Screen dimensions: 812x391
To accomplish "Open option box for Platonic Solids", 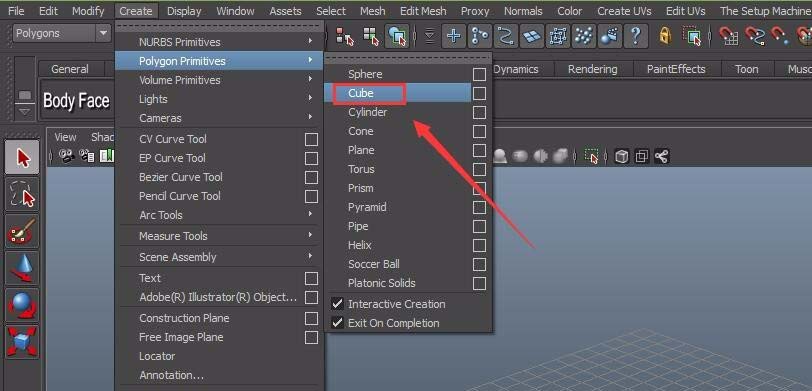I will [x=480, y=283].
